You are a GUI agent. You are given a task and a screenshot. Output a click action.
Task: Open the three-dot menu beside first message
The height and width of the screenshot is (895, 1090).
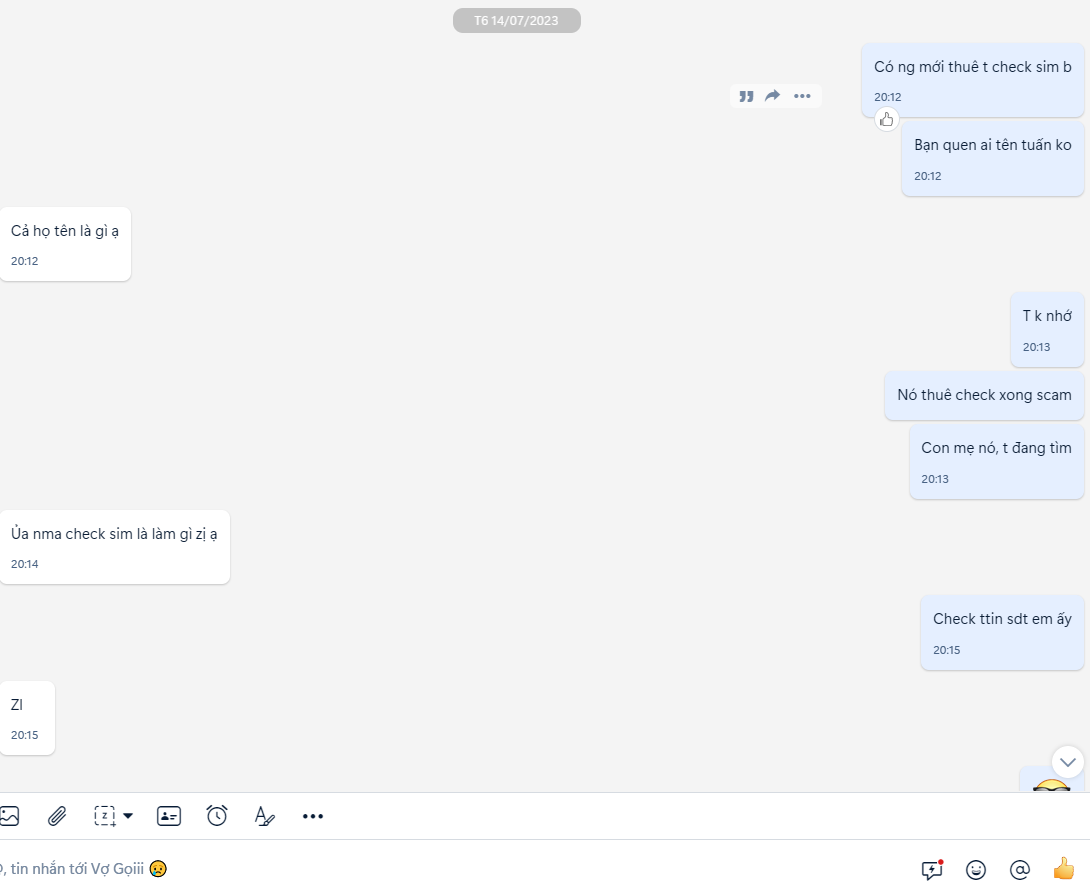coord(802,96)
